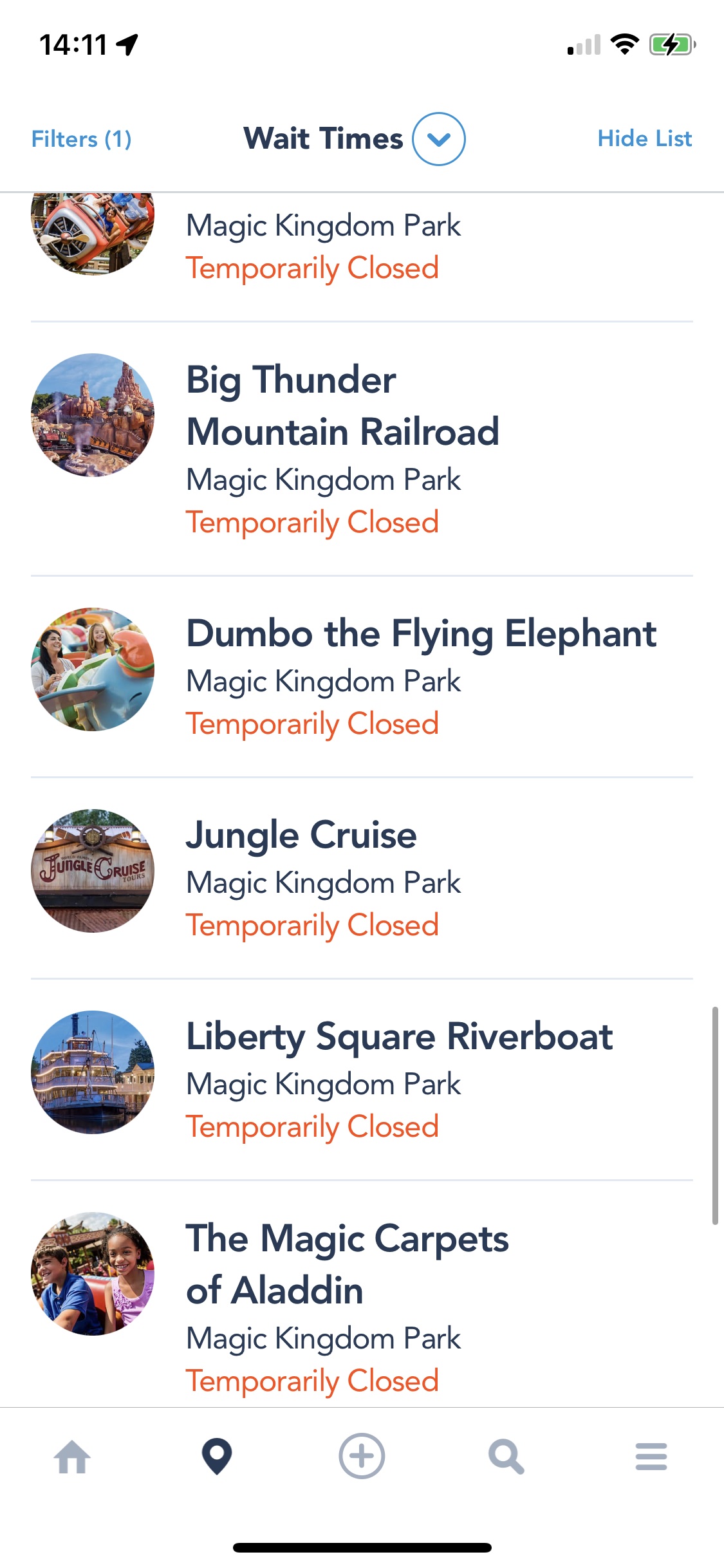Tap the plus circle add icon

[362, 1456]
